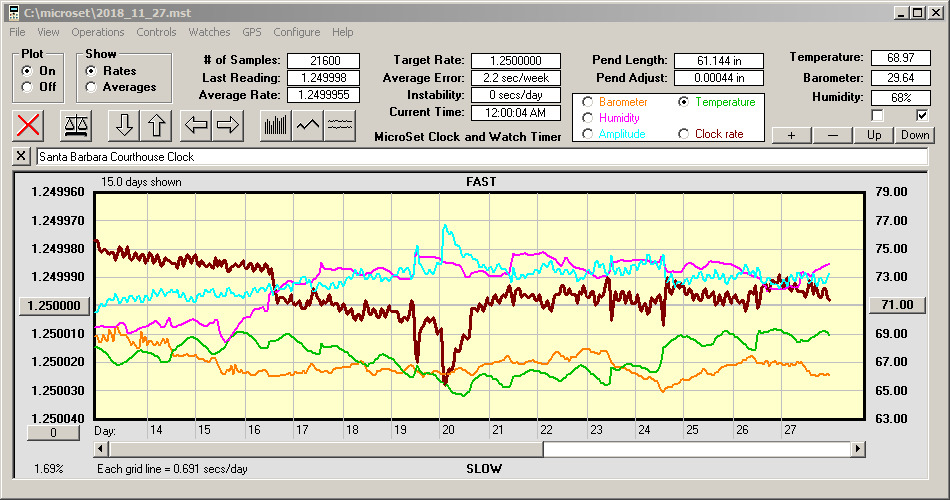Viewport: 950px width, 500px height.
Task: Click the plus button
Action: (791, 135)
